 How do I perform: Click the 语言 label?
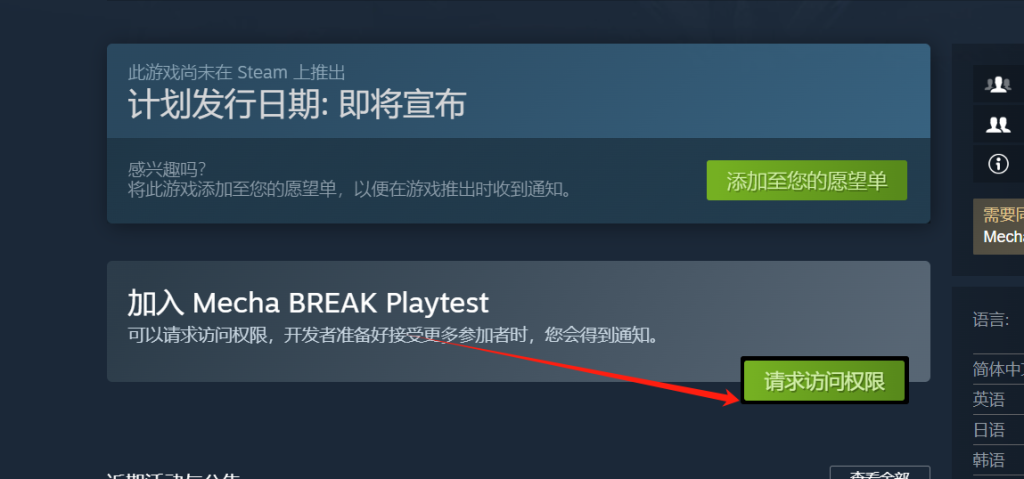tap(991, 320)
